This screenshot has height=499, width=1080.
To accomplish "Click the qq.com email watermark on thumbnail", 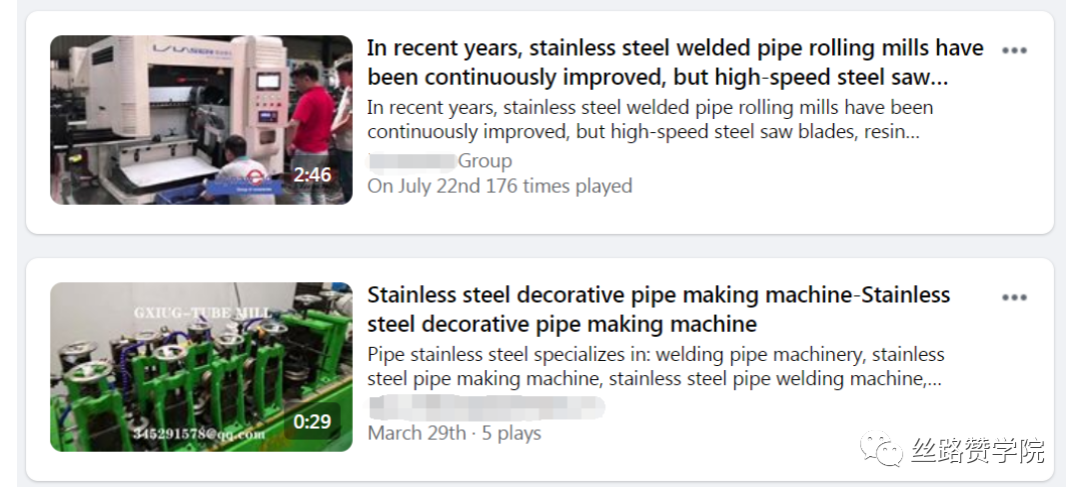I will 200,434.
